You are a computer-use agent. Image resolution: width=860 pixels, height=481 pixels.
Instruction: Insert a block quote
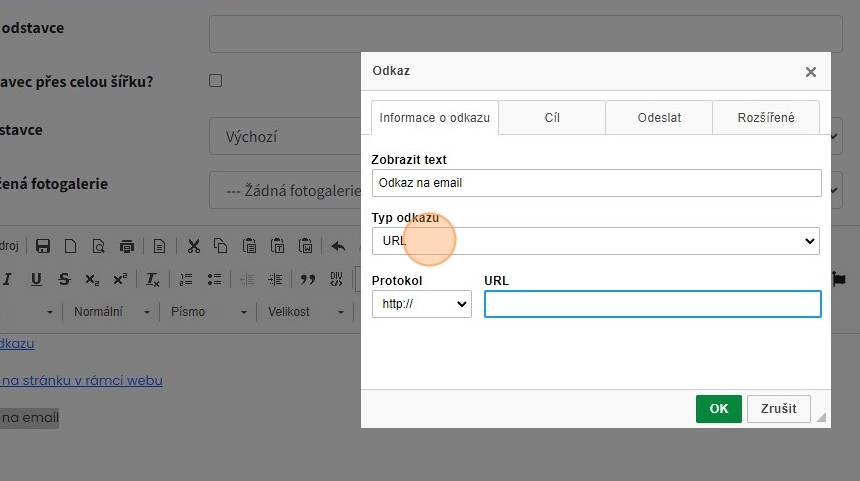point(308,279)
